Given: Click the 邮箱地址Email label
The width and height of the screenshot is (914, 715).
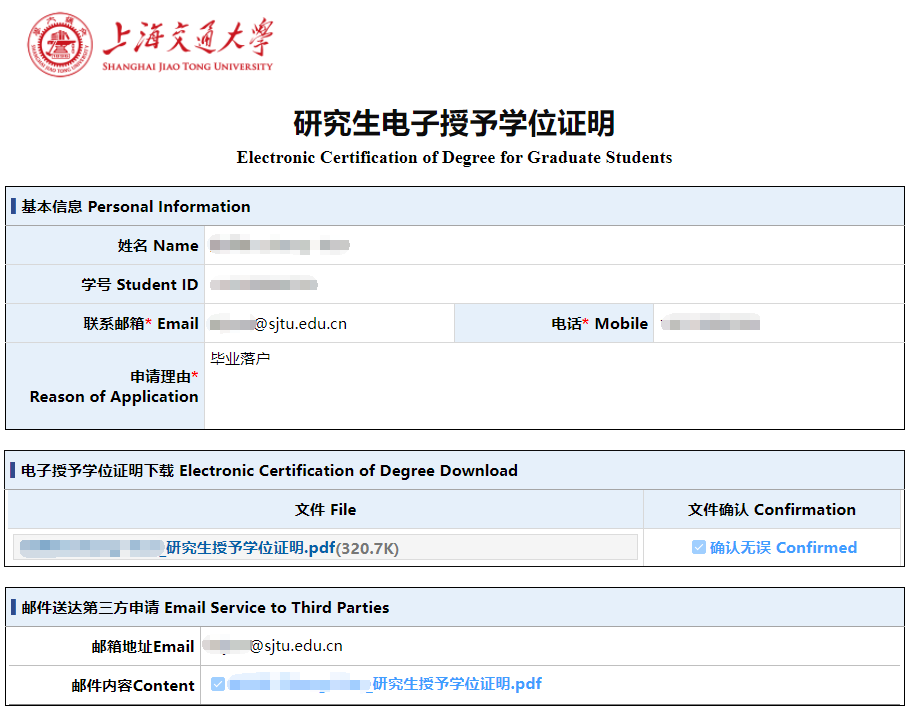Looking at the screenshot, I should pos(143,646).
